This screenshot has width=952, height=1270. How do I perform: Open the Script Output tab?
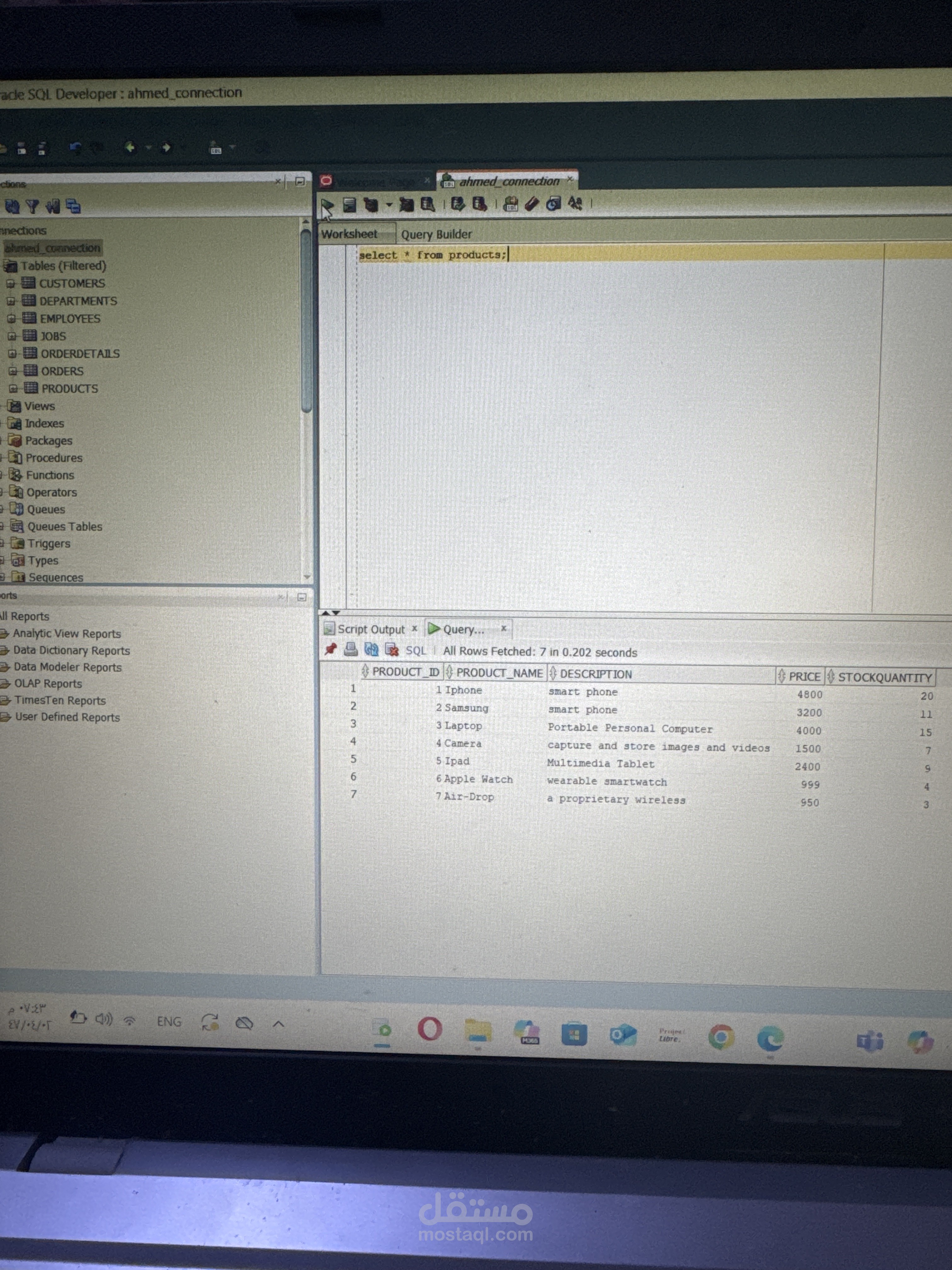point(371,629)
